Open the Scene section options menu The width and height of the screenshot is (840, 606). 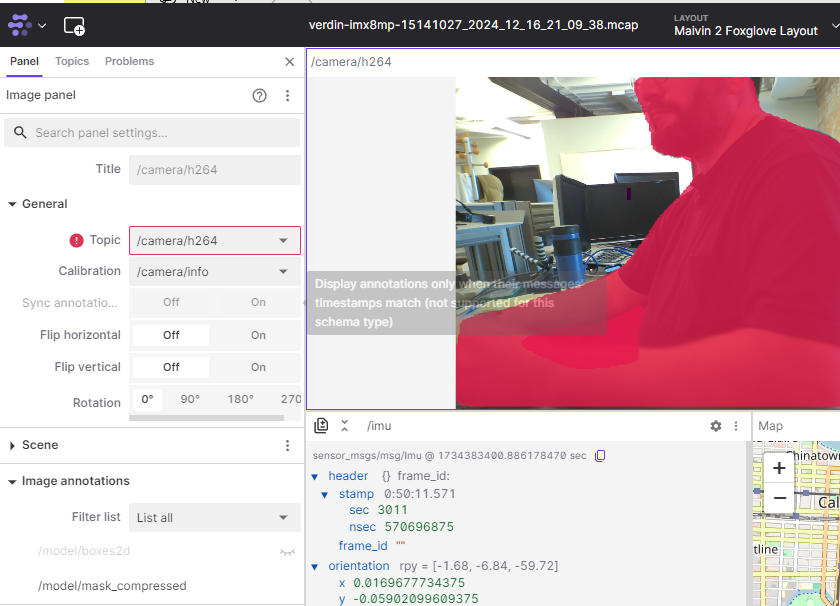(x=287, y=446)
